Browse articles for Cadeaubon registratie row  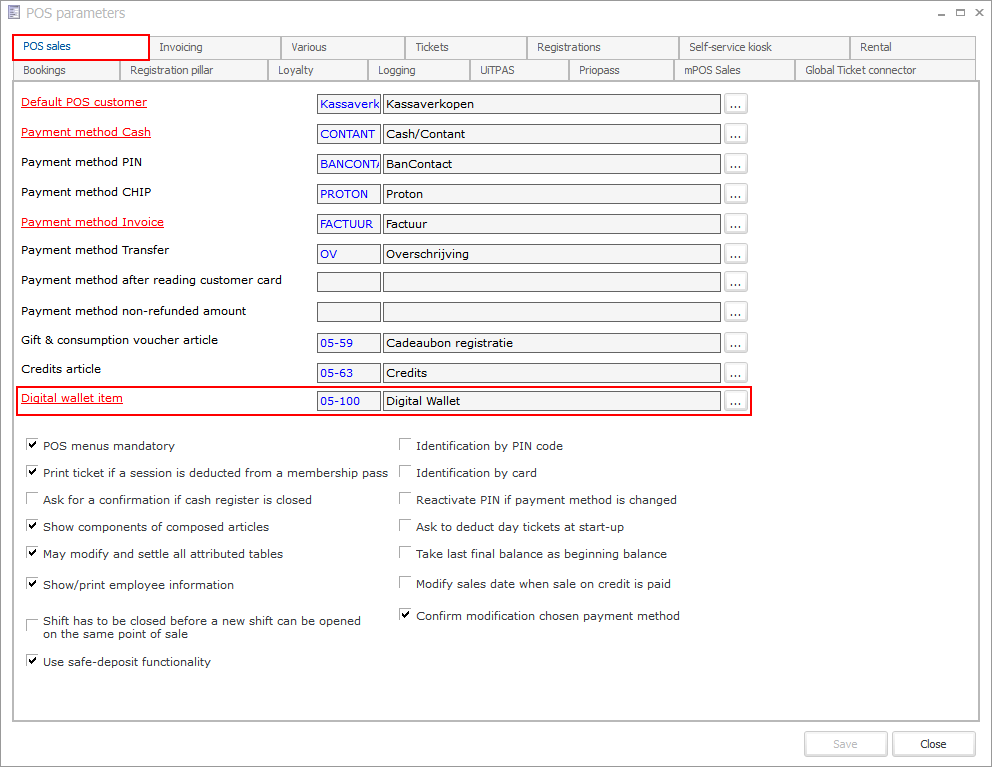click(x=735, y=343)
